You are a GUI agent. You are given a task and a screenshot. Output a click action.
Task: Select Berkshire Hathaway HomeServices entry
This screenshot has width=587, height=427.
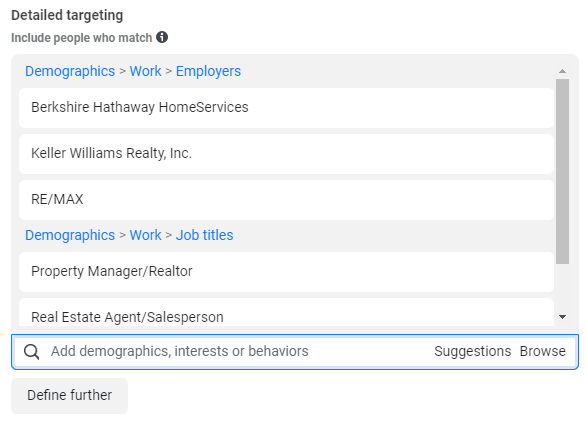(x=286, y=108)
